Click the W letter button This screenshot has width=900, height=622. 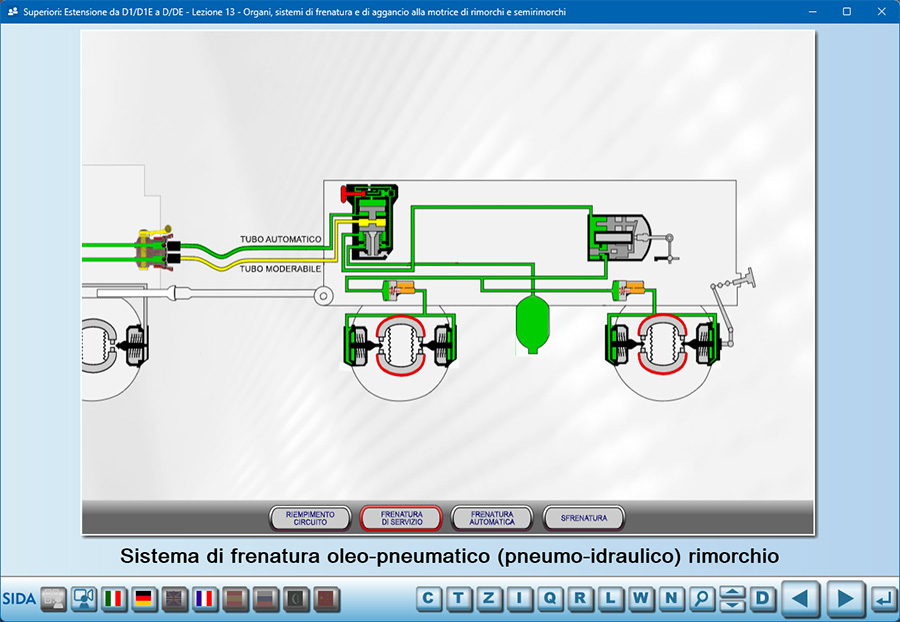click(641, 599)
